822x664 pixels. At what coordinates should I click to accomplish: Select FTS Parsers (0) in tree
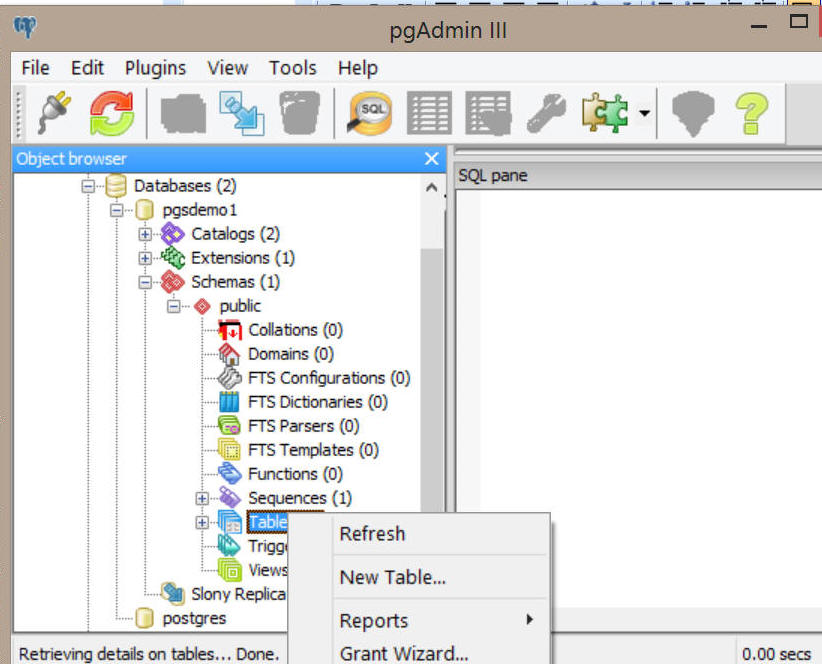tap(304, 426)
